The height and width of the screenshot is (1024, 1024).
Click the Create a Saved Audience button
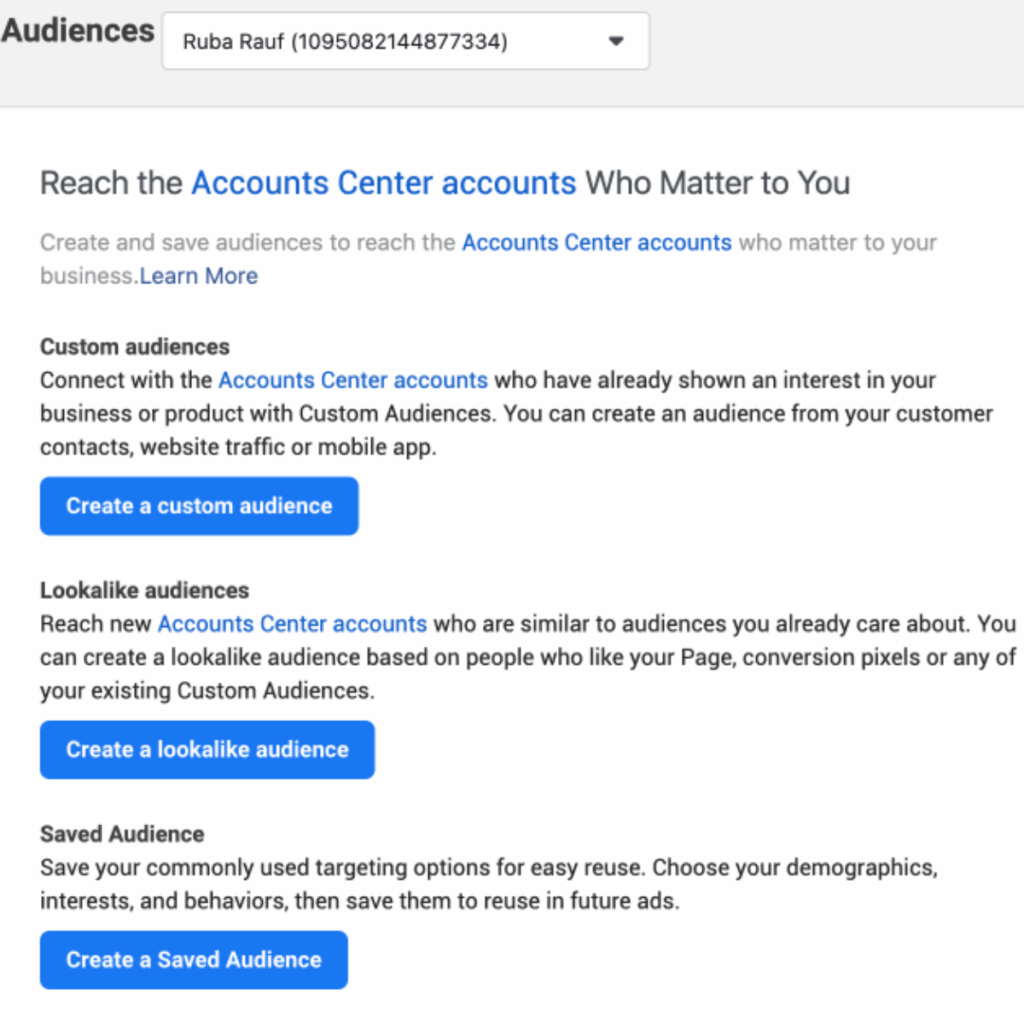[194, 960]
